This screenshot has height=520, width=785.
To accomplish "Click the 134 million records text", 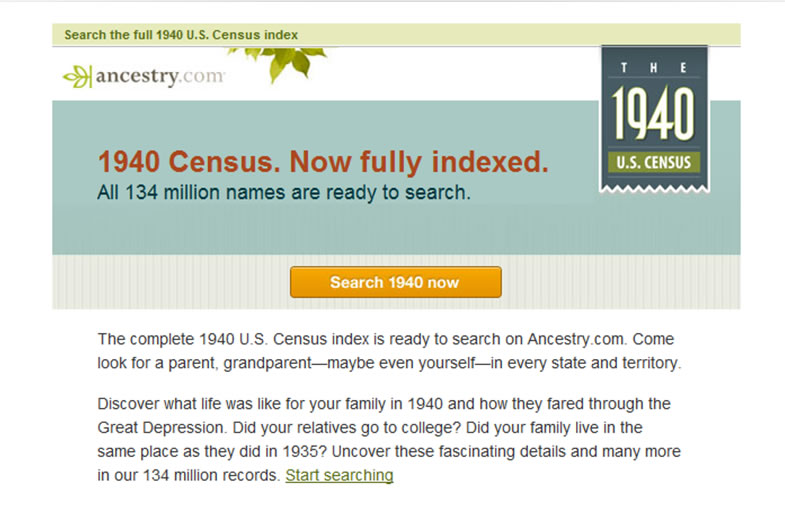I will pyautogui.click(x=210, y=475).
